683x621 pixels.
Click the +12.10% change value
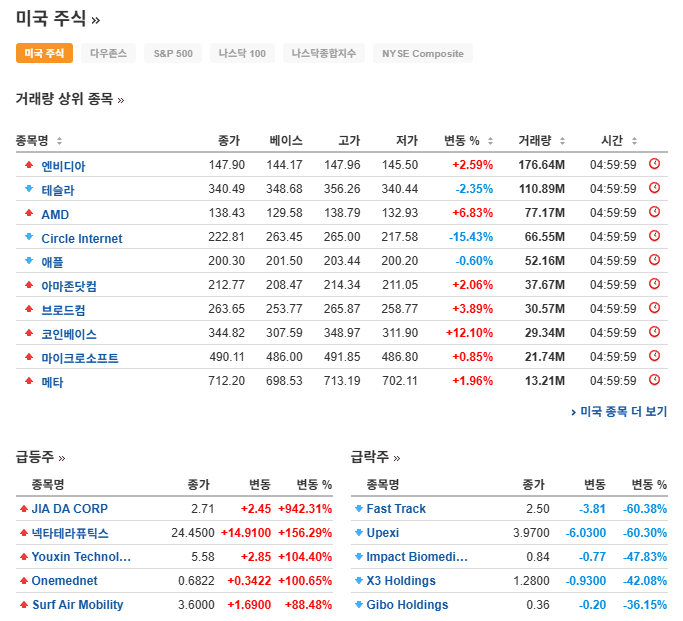click(469, 333)
